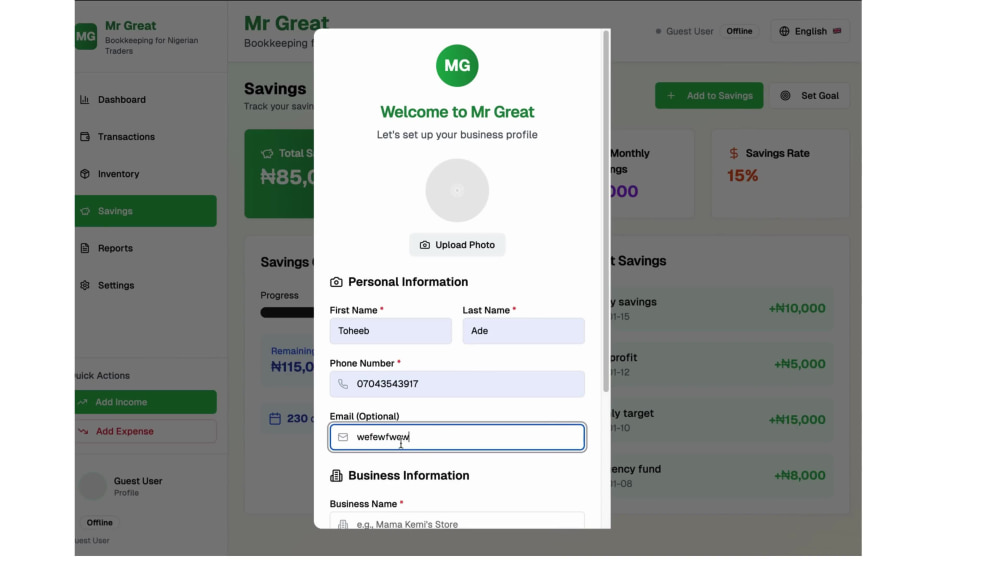Image resolution: width=1000 pixels, height=563 pixels.
Task: Click the Upload Photo button
Action: 457,245
